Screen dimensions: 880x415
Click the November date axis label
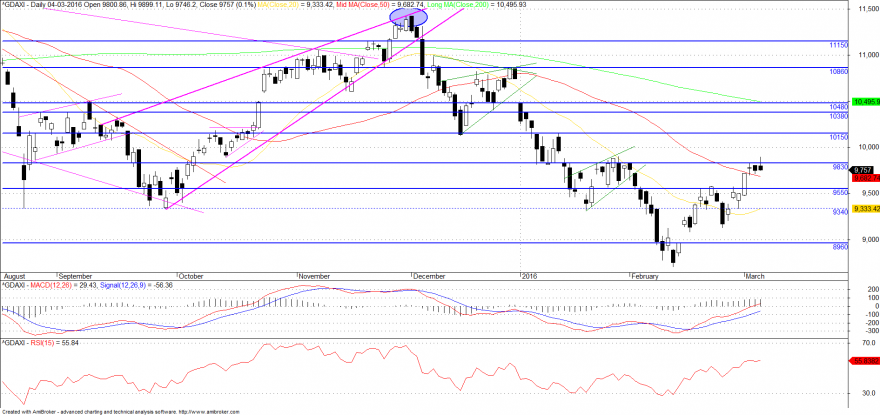[x=314, y=276]
